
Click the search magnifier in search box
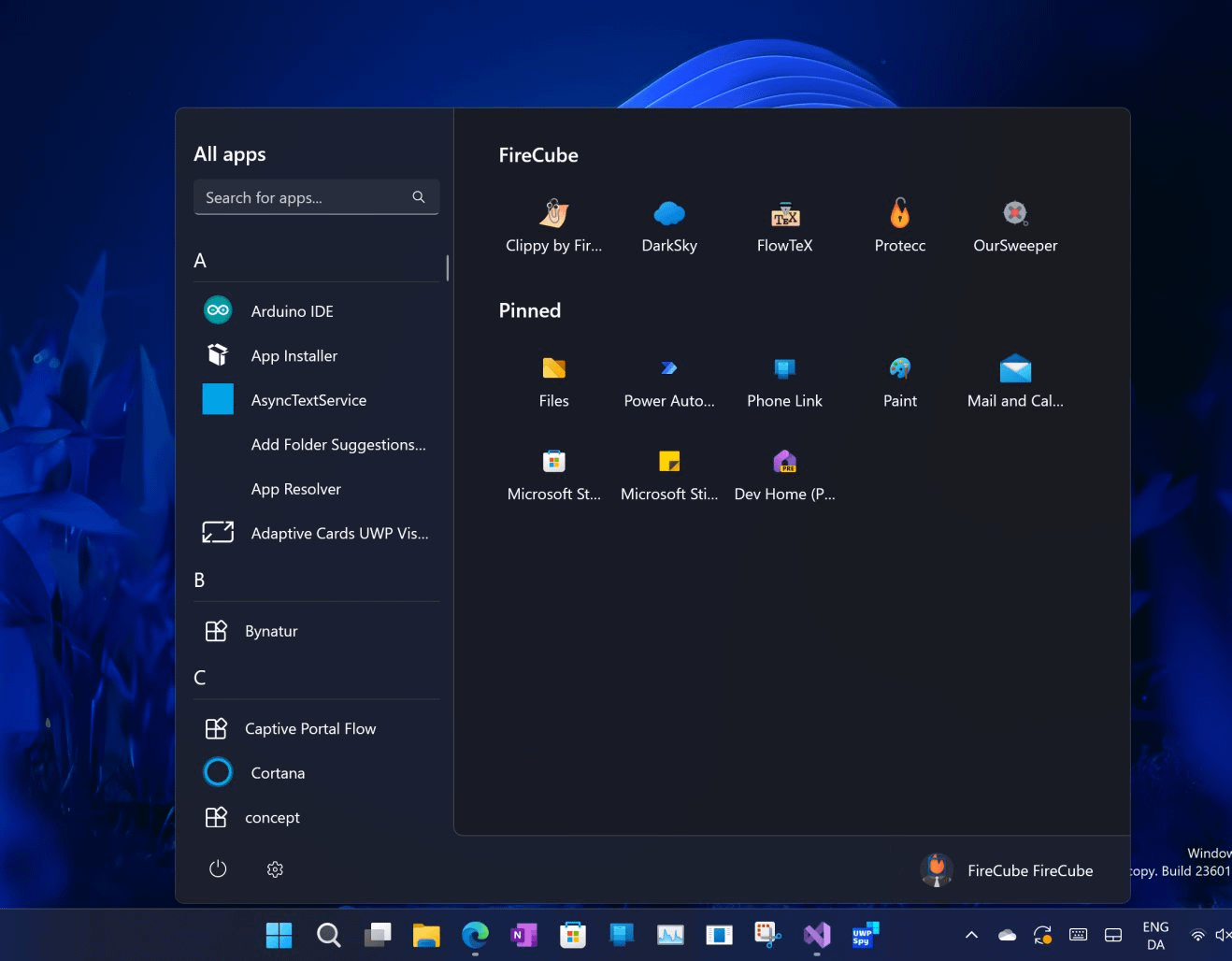419,197
